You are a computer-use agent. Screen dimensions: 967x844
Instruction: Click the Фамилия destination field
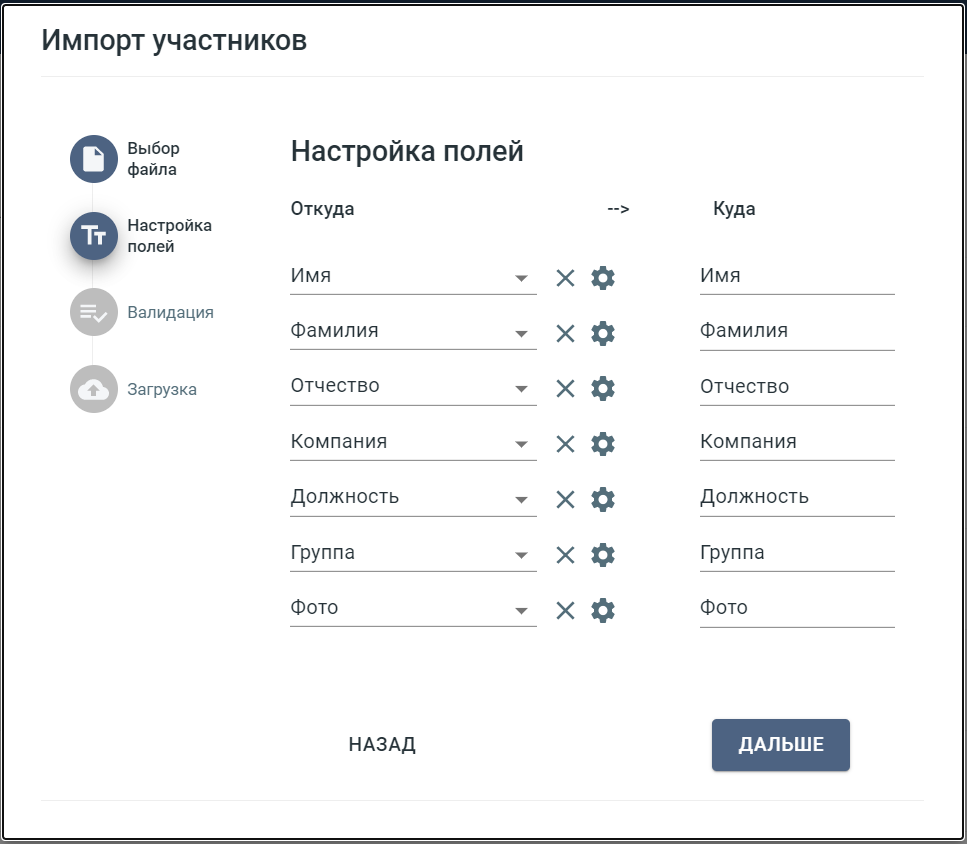[796, 331]
